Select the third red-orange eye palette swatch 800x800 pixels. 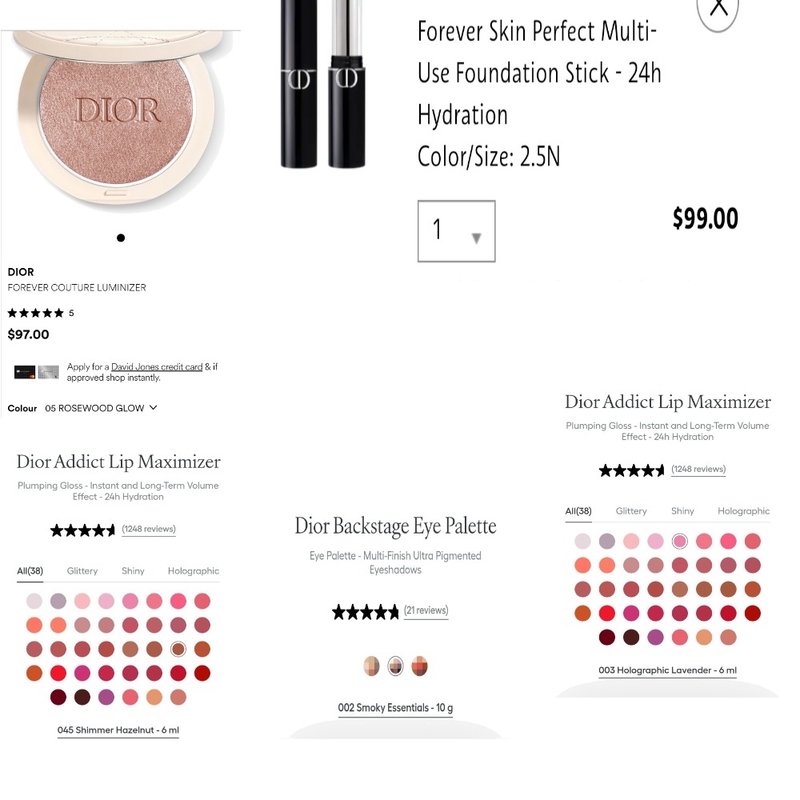419,666
